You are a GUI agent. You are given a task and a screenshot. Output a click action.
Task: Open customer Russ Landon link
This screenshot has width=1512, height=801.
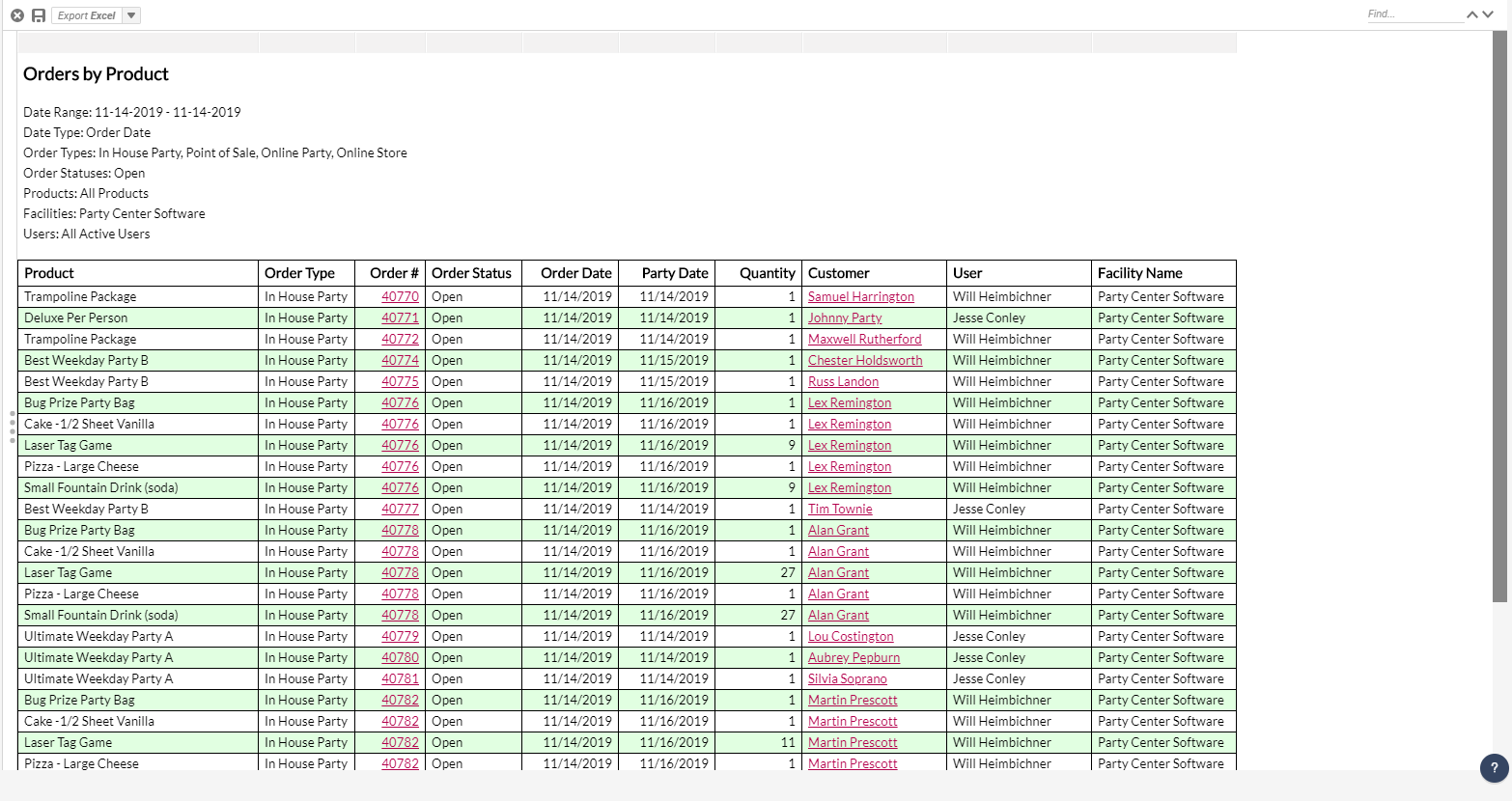point(843,381)
